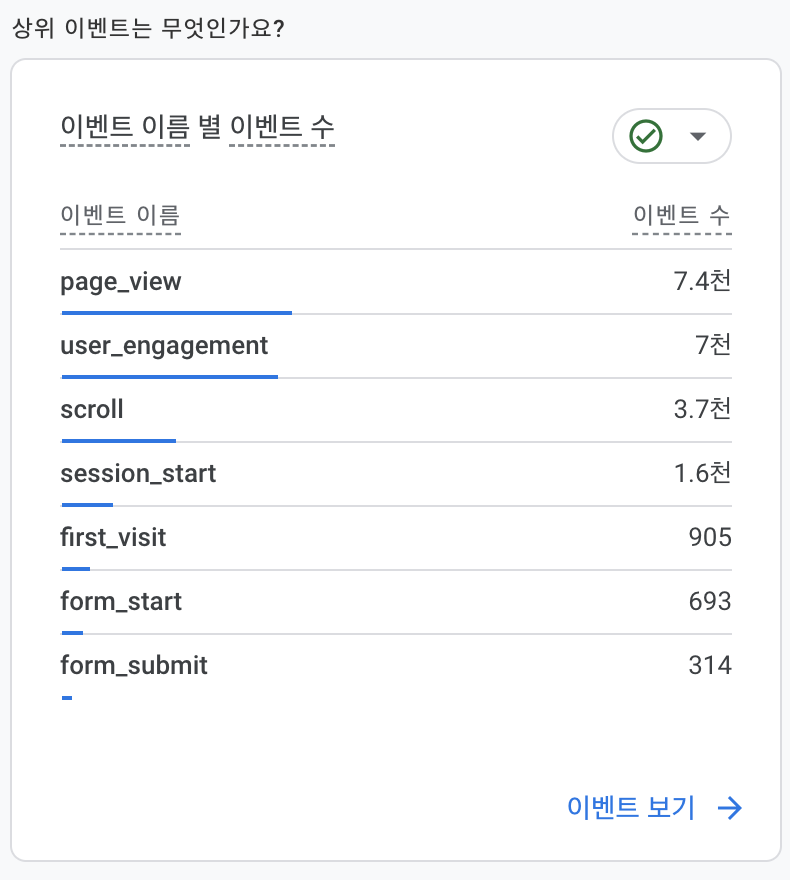Click the green checkmark status icon
790x880 pixels.
(646, 136)
